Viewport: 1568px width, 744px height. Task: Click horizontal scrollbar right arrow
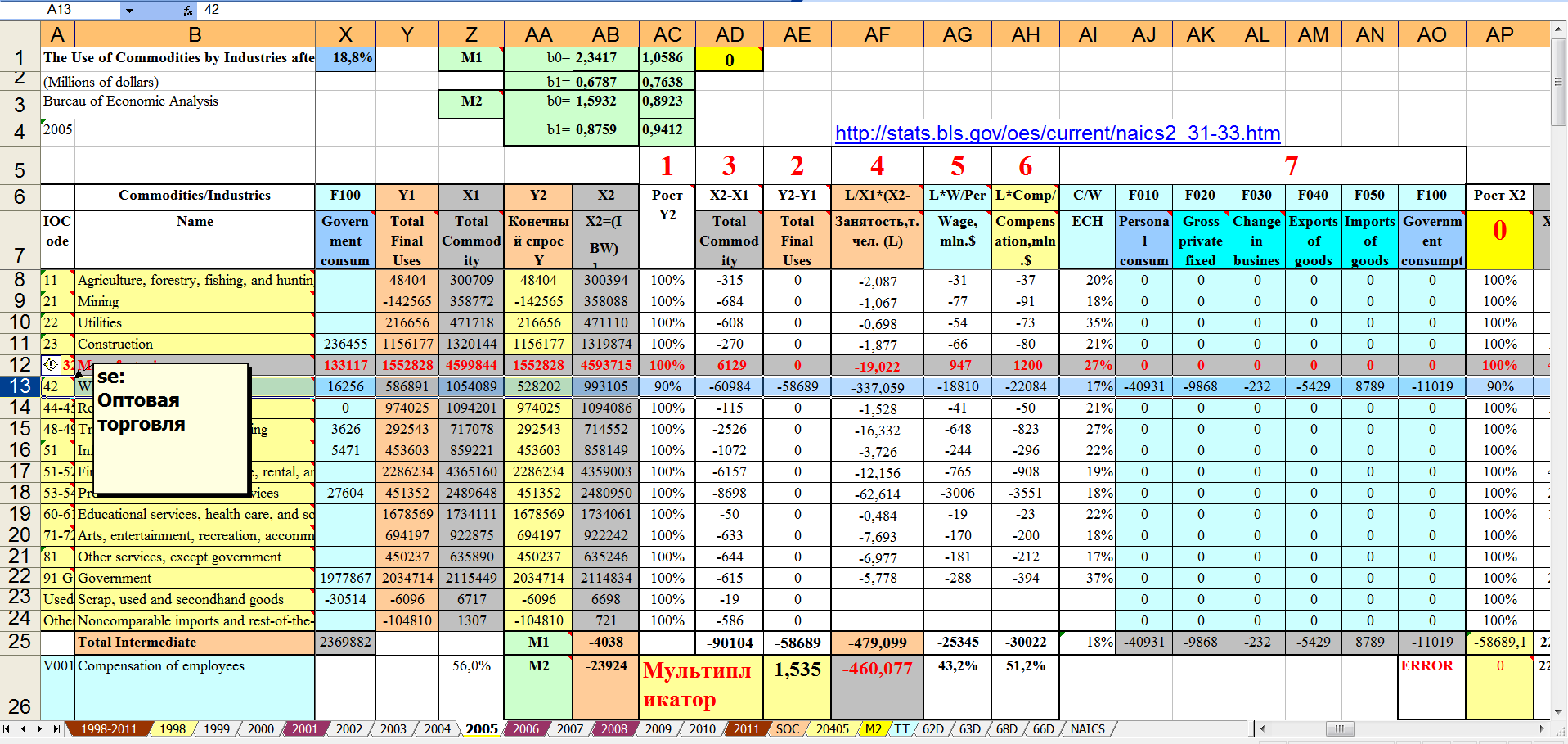[1541, 728]
